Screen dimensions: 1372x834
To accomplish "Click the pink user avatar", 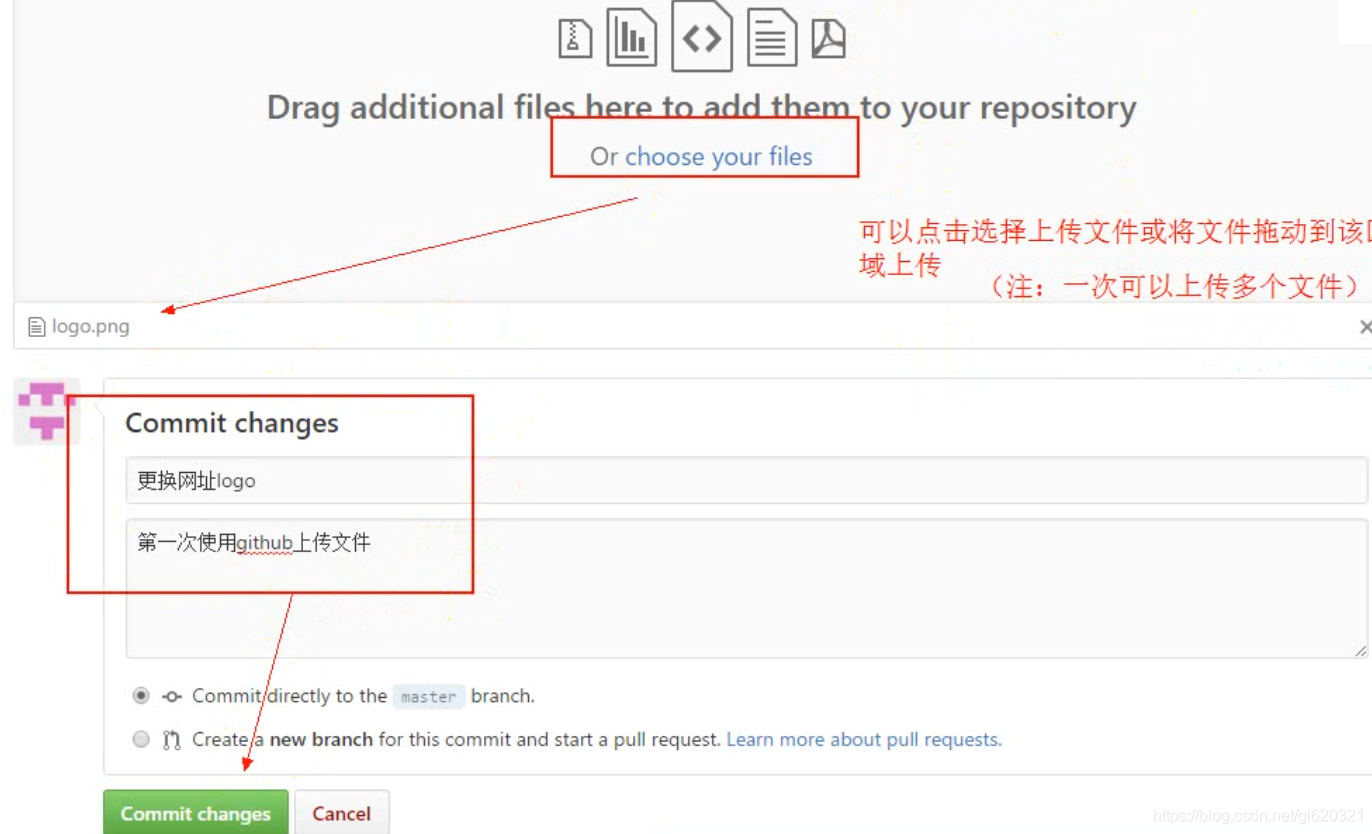I will click(x=46, y=411).
